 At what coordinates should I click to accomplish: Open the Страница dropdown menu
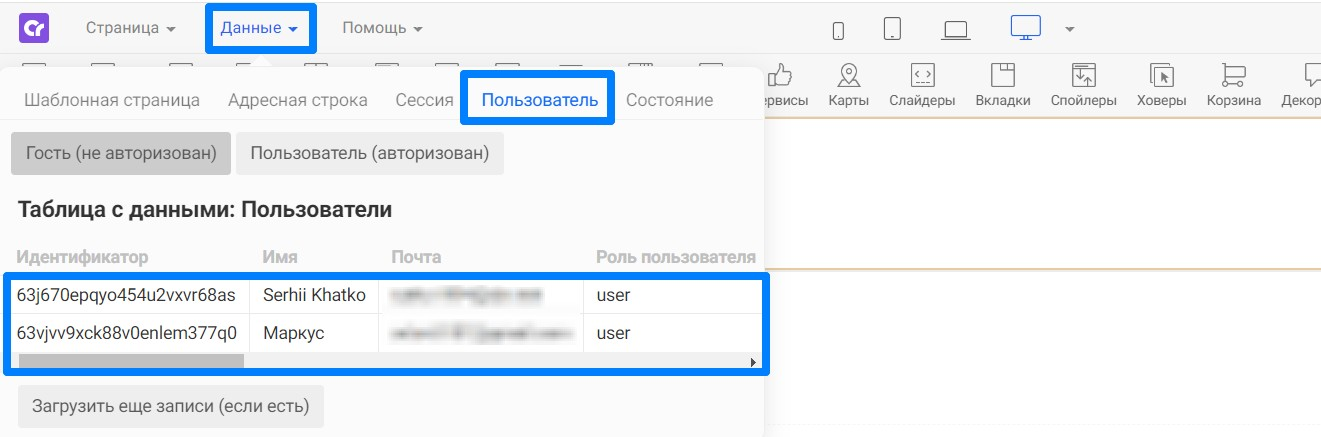[131, 28]
